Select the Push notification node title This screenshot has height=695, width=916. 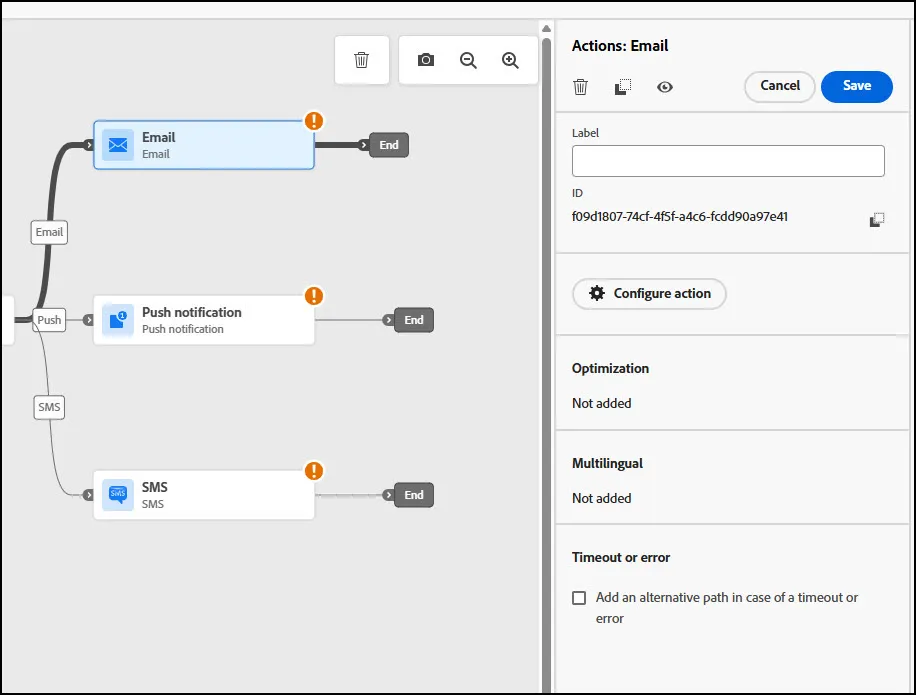coord(192,312)
